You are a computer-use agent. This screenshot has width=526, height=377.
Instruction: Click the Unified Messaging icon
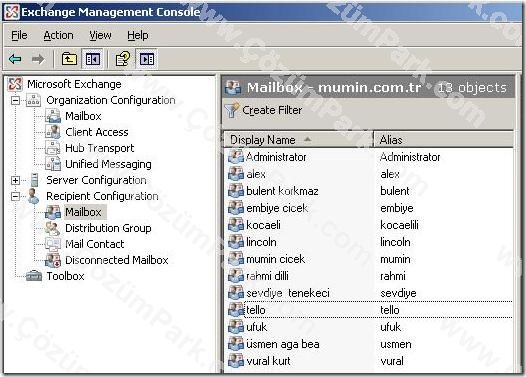pos(53,164)
